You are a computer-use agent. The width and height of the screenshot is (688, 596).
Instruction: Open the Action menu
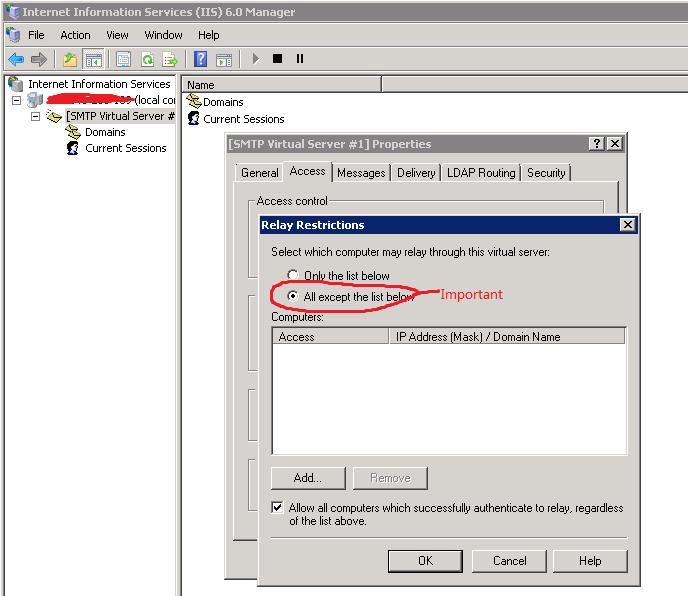point(75,35)
